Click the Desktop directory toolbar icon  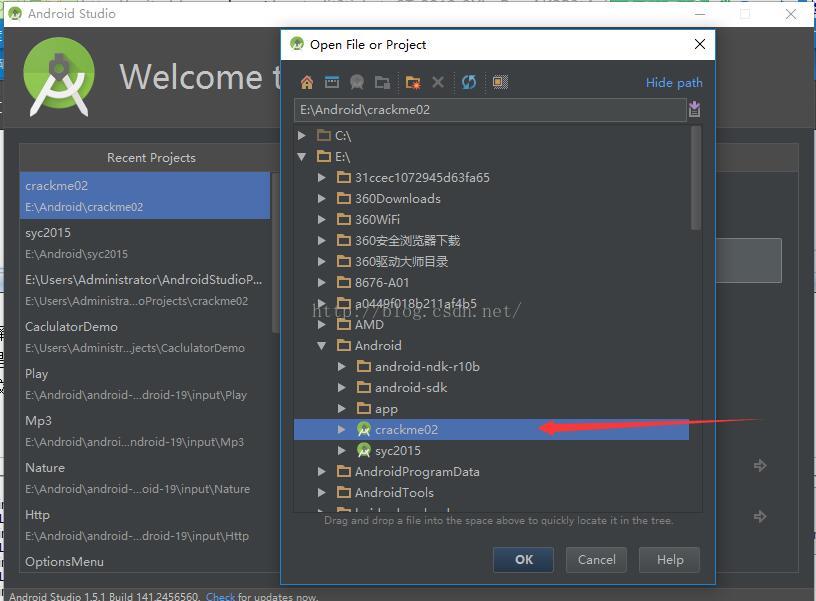(x=332, y=83)
